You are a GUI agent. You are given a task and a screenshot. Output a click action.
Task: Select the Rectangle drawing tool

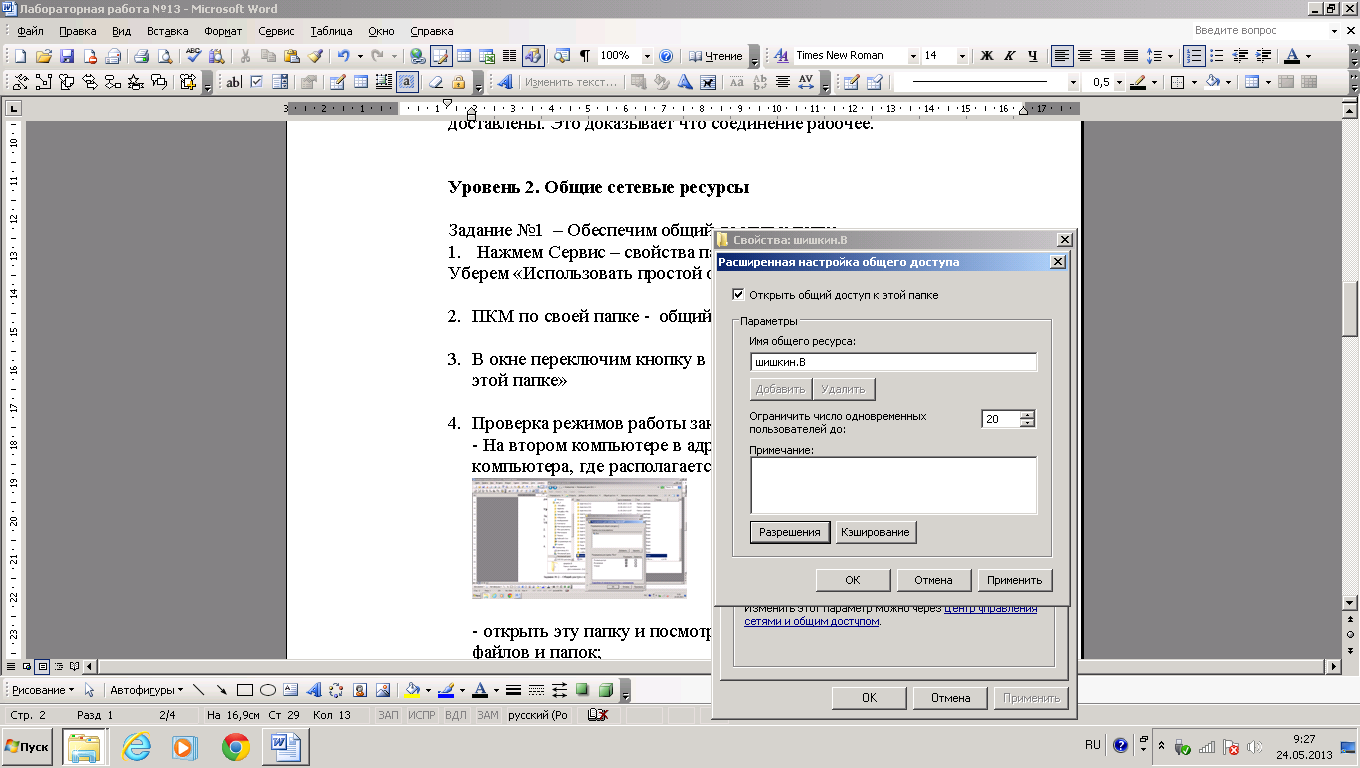(244, 690)
